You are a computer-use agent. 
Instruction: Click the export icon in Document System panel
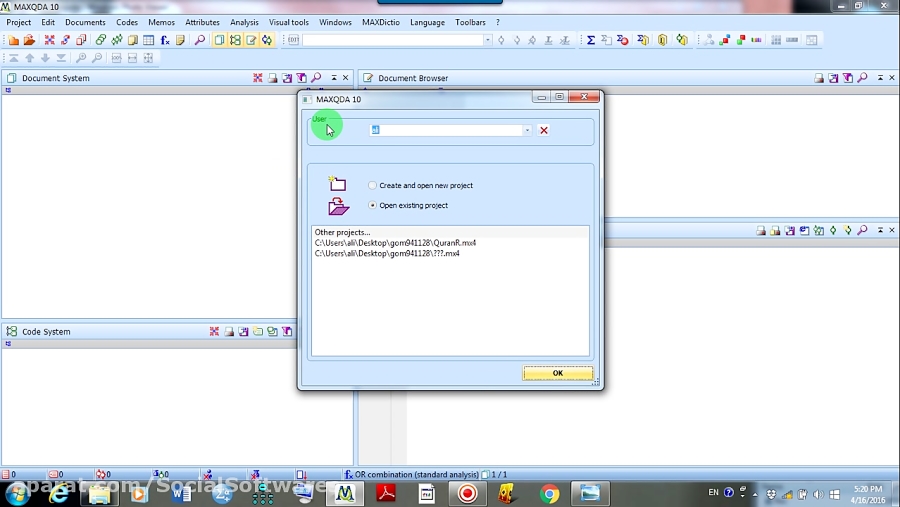(x=287, y=78)
